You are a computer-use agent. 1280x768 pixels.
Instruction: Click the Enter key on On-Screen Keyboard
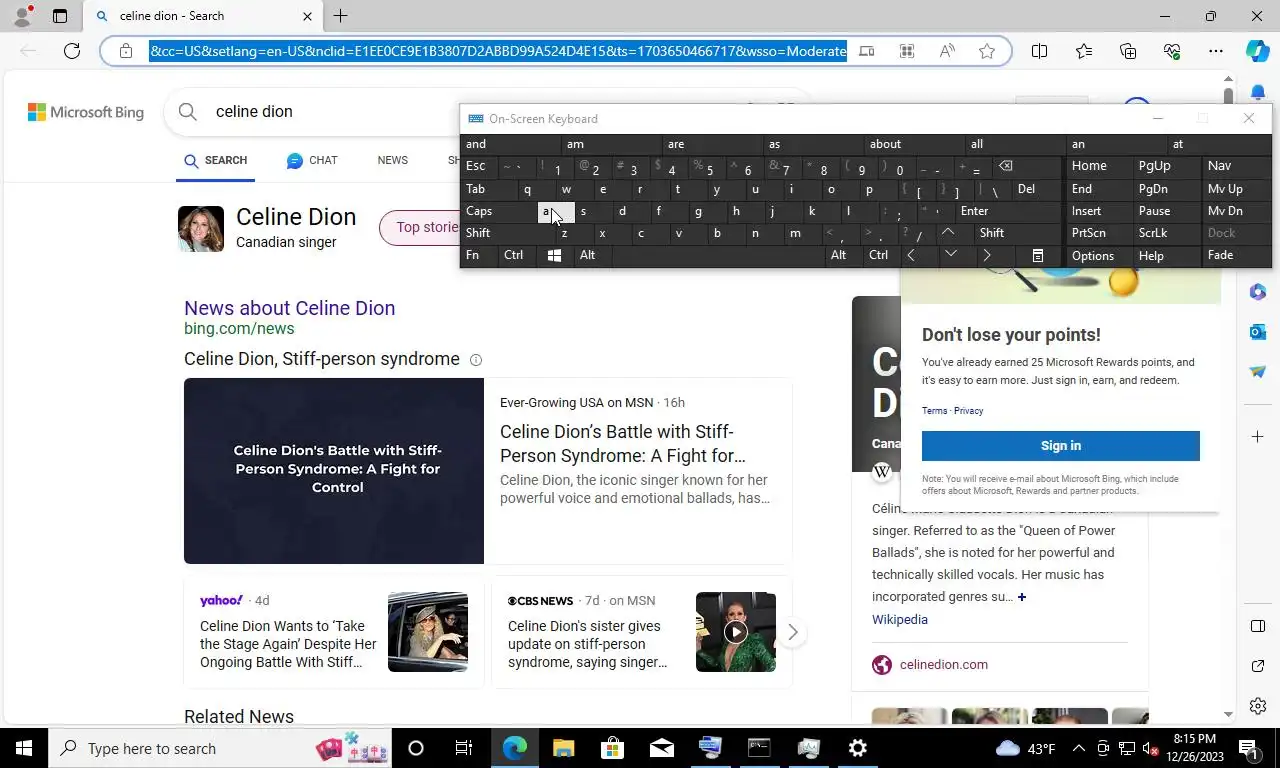(1008, 211)
